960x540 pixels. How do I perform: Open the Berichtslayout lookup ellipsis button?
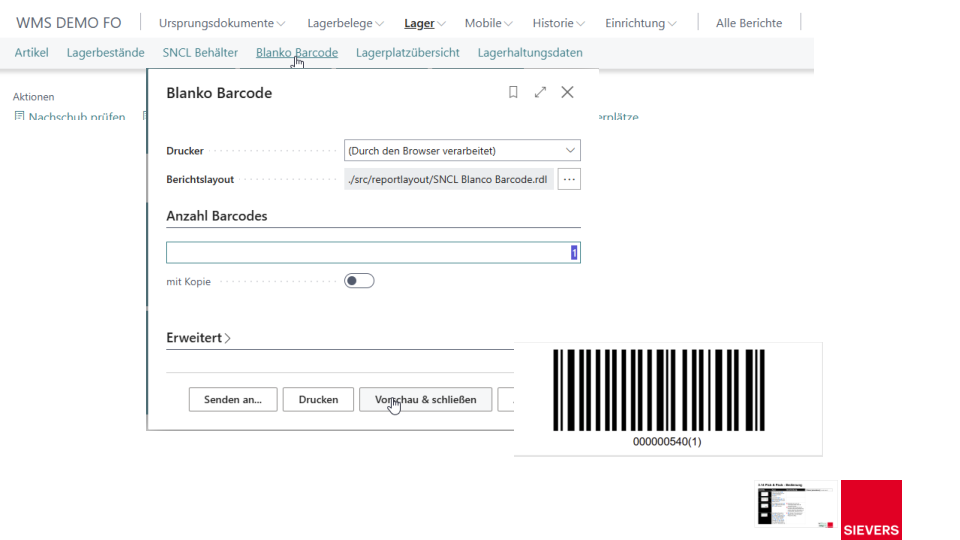pos(569,179)
